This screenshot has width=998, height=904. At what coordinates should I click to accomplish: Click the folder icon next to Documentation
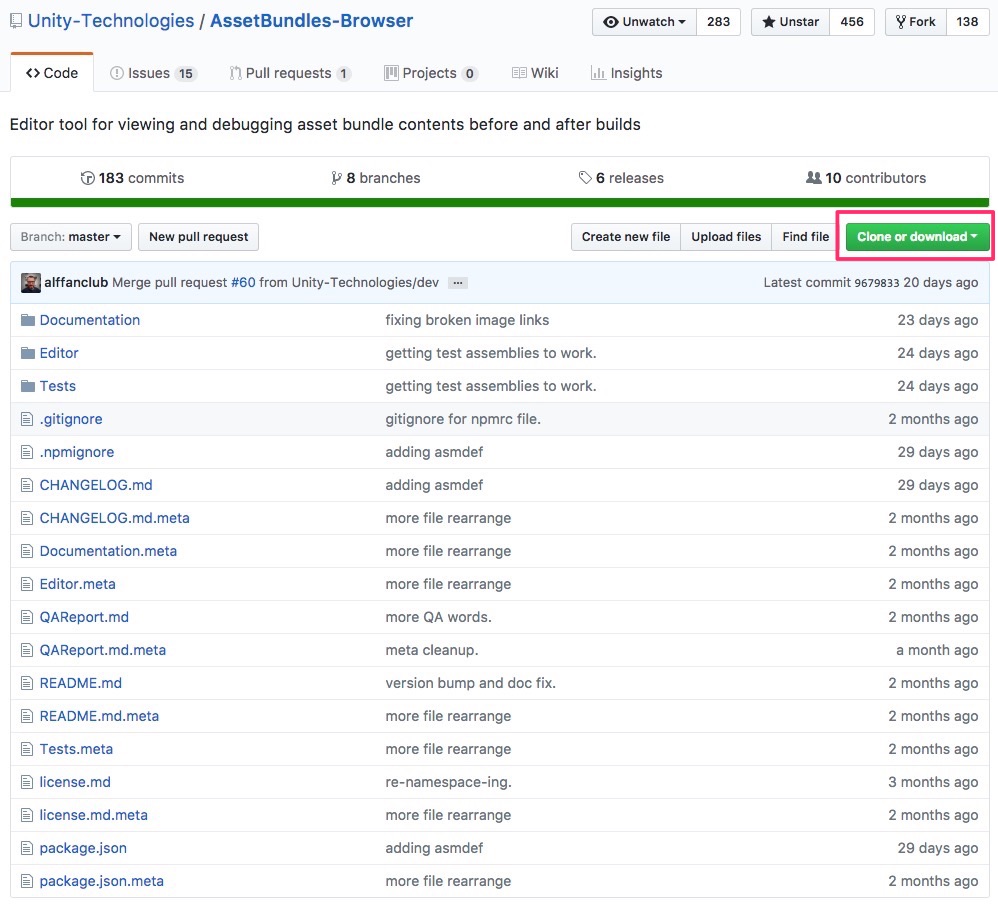coord(26,320)
